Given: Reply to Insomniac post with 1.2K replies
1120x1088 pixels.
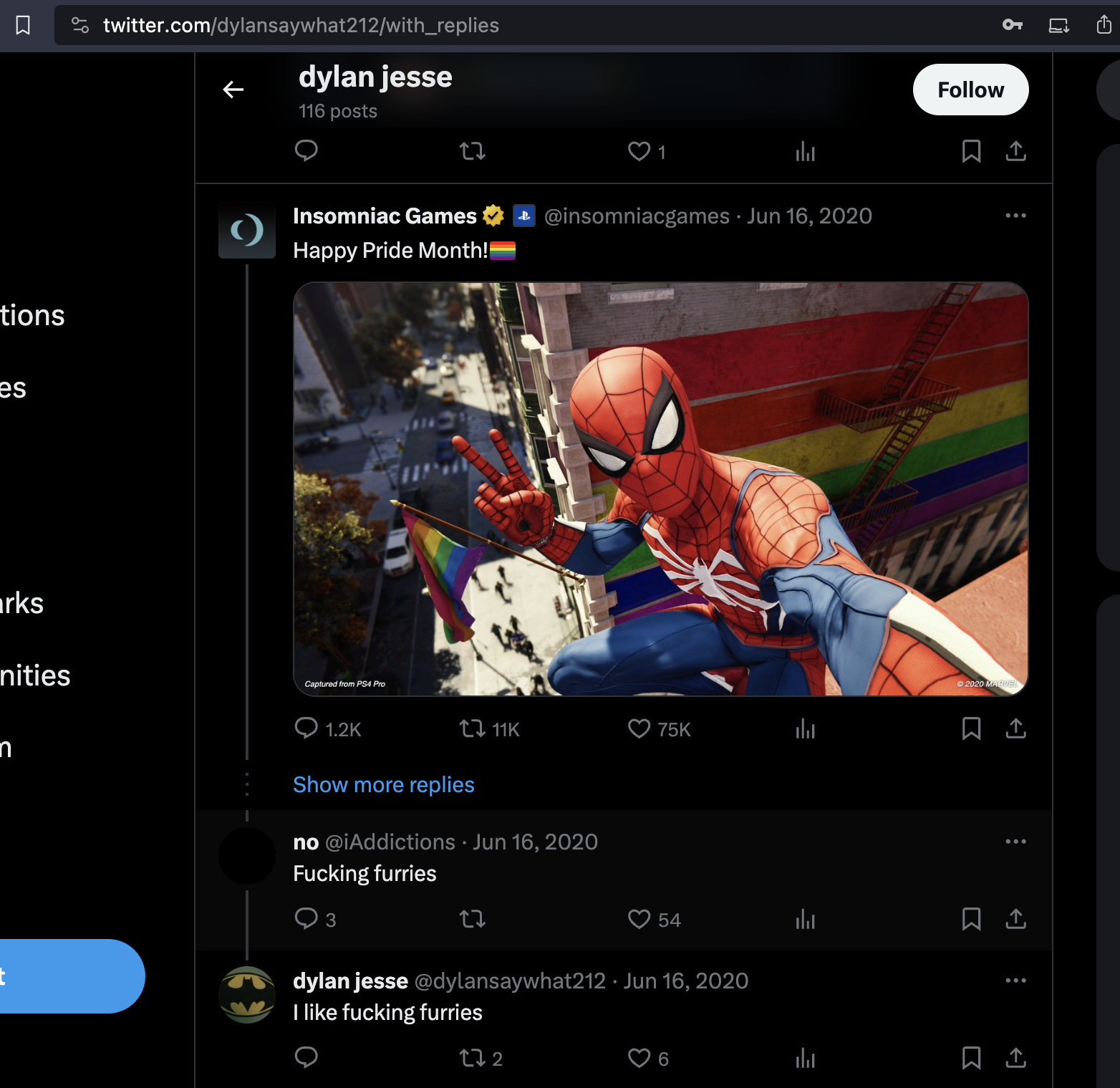Looking at the screenshot, I should (328, 729).
